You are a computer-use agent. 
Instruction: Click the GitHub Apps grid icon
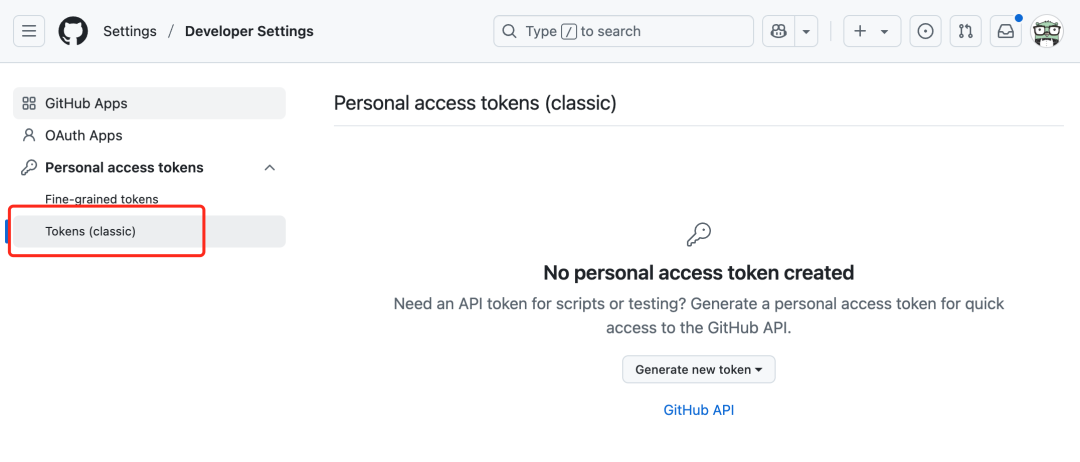(29, 103)
